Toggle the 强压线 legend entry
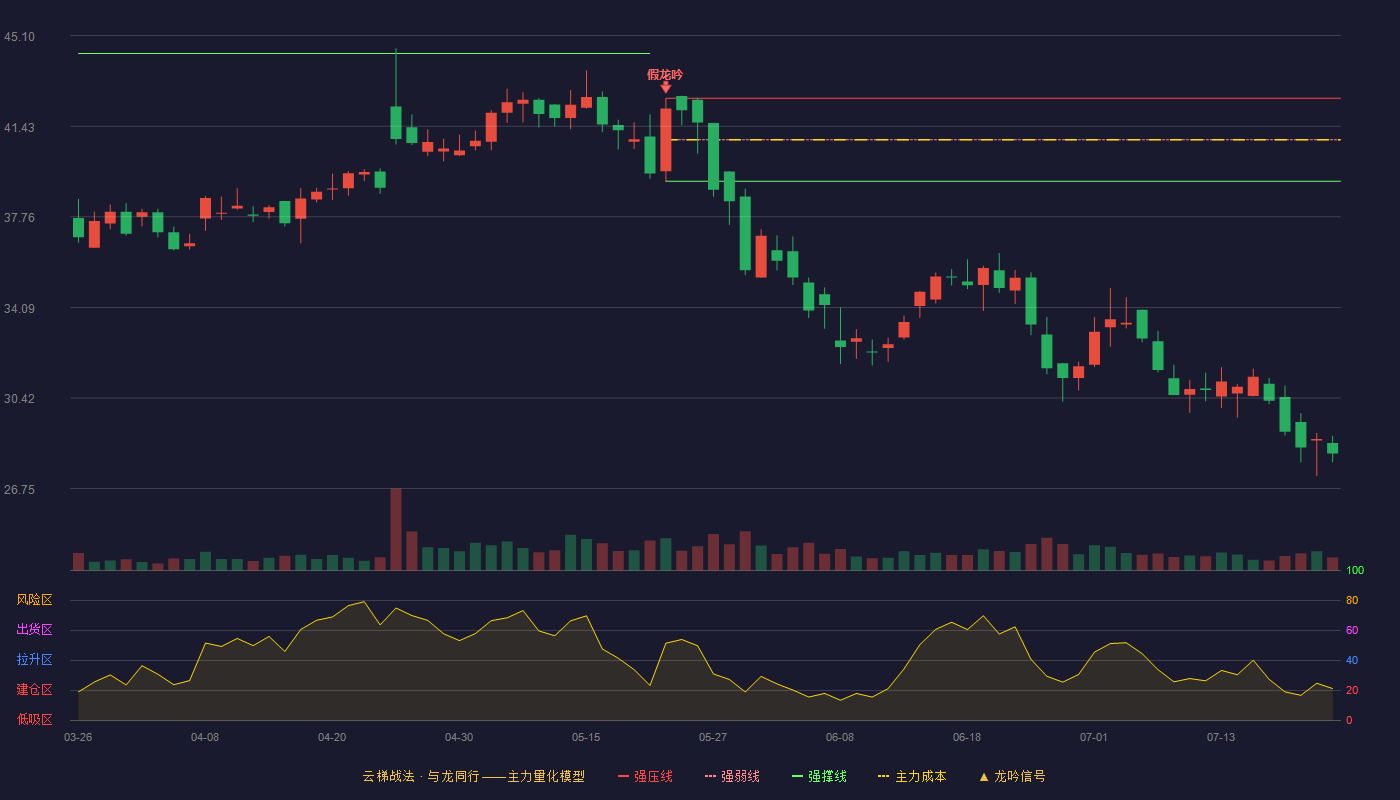 (x=645, y=776)
